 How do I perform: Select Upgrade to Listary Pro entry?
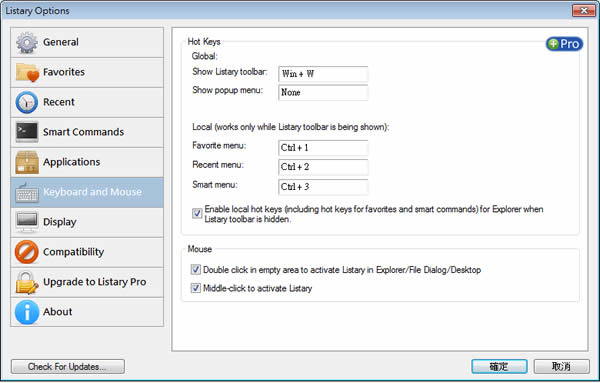(x=87, y=282)
